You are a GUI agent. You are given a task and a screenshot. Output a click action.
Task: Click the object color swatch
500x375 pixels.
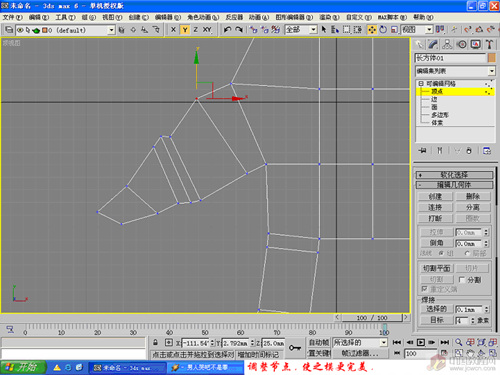492,58
